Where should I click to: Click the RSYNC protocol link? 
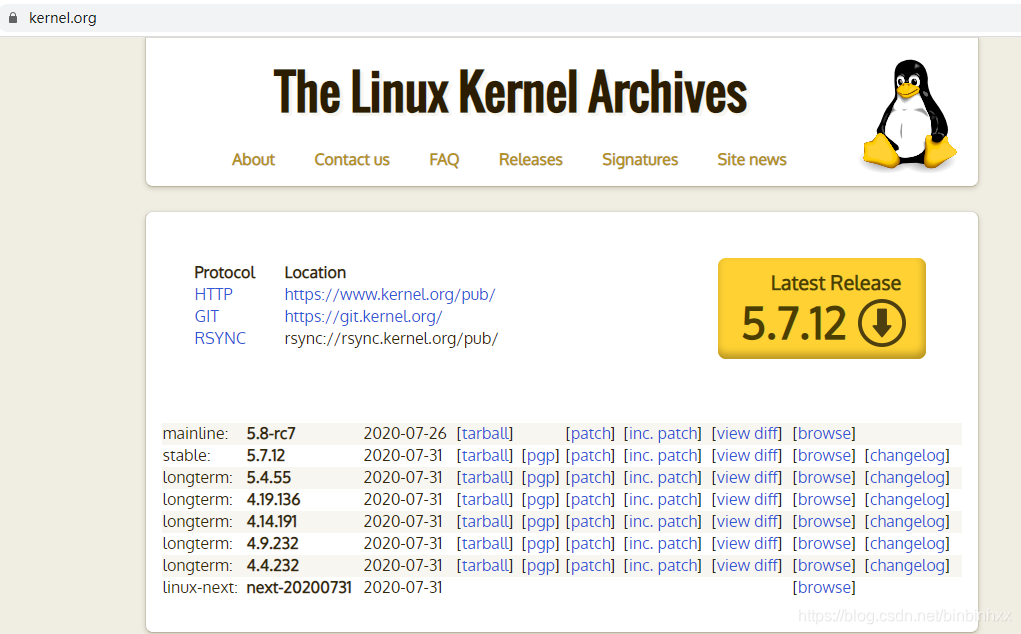click(x=220, y=338)
